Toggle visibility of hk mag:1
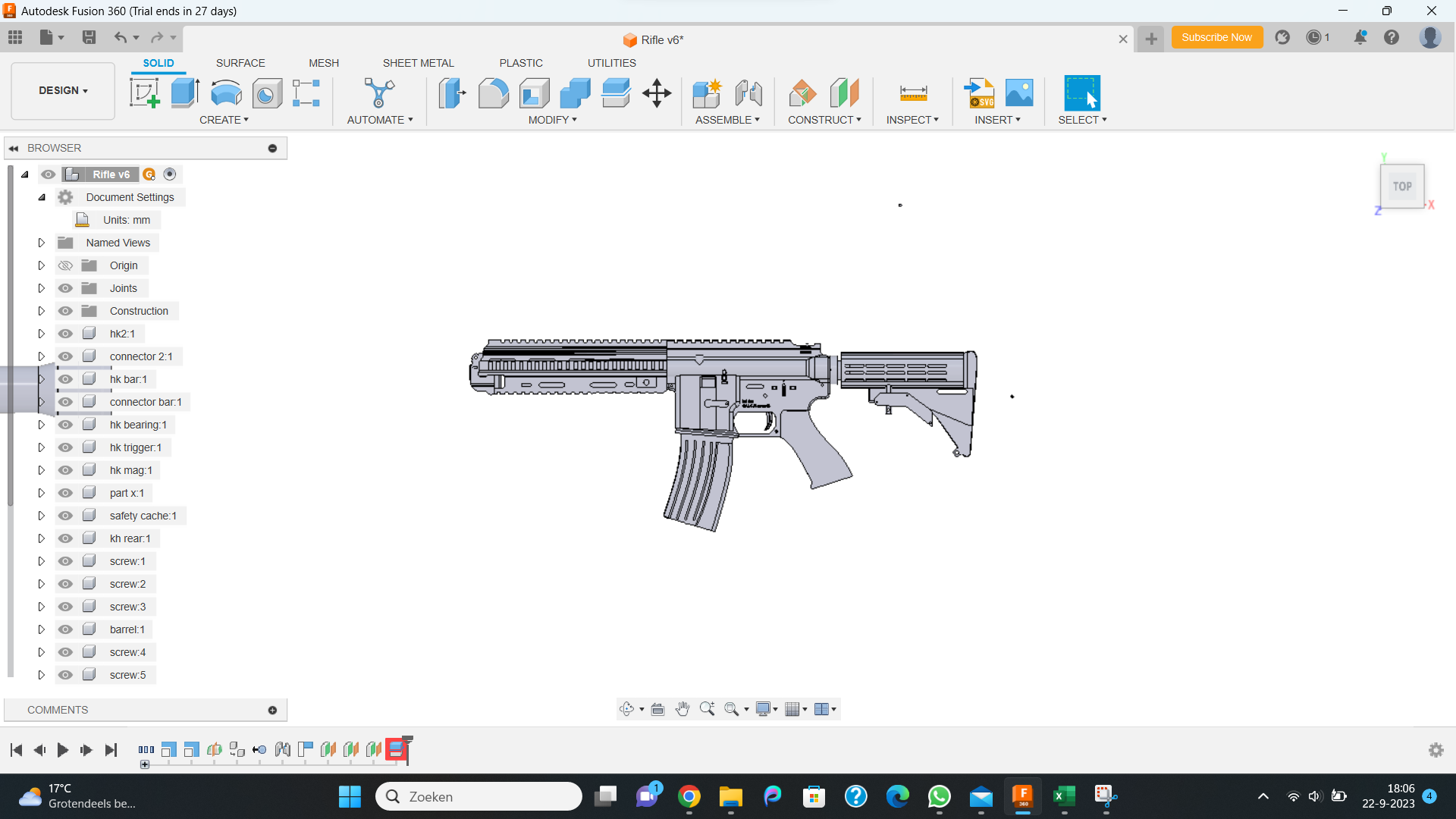Viewport: 1456px width, 819px height. [66, 469]
